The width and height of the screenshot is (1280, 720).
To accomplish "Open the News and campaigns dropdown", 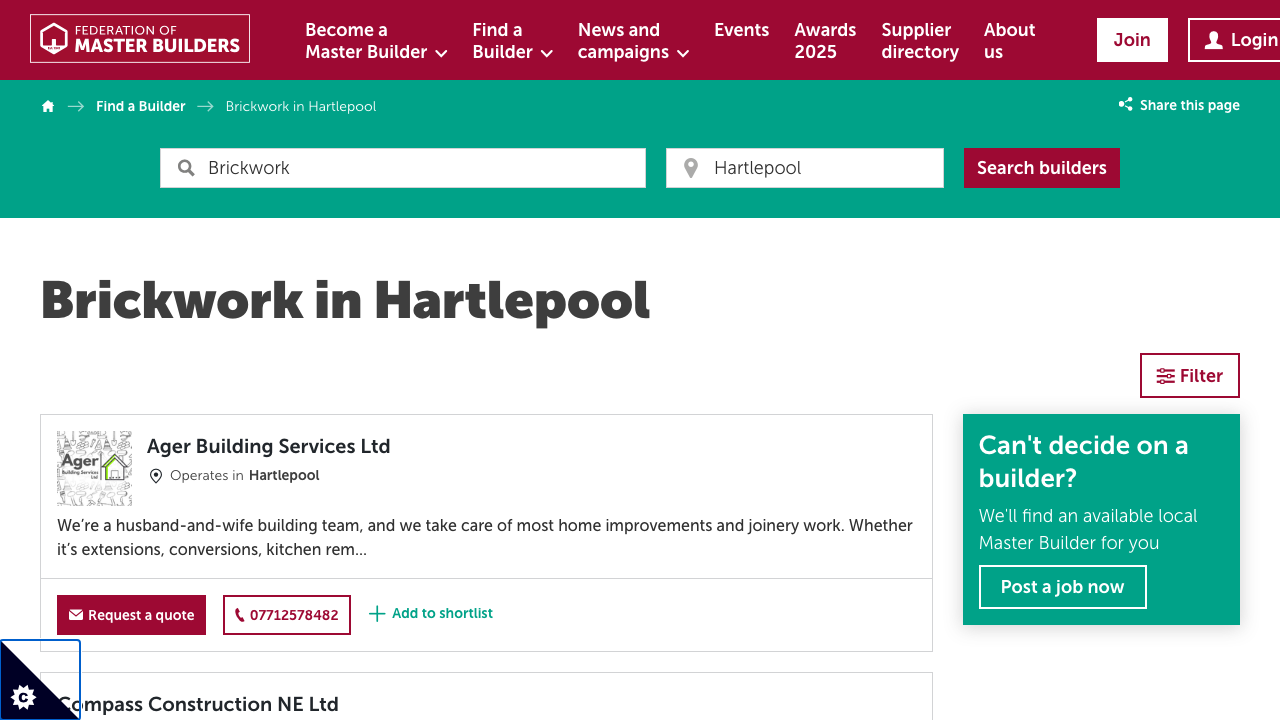I will click(685, 52).
